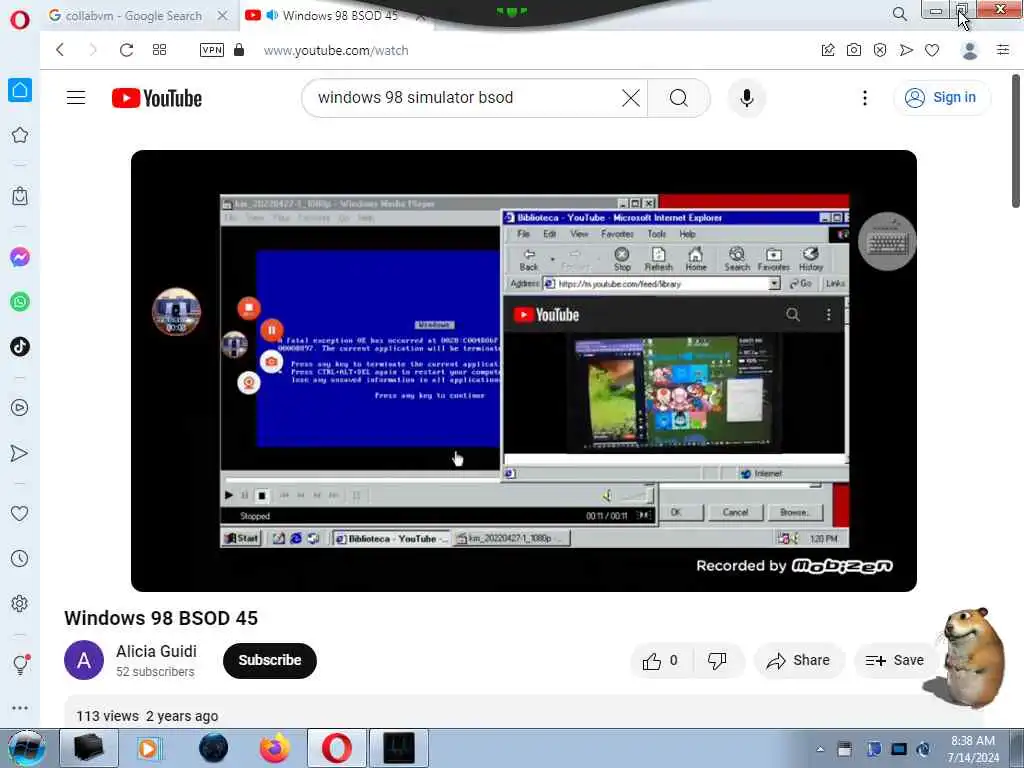Dislike the video

pos(717,661)
